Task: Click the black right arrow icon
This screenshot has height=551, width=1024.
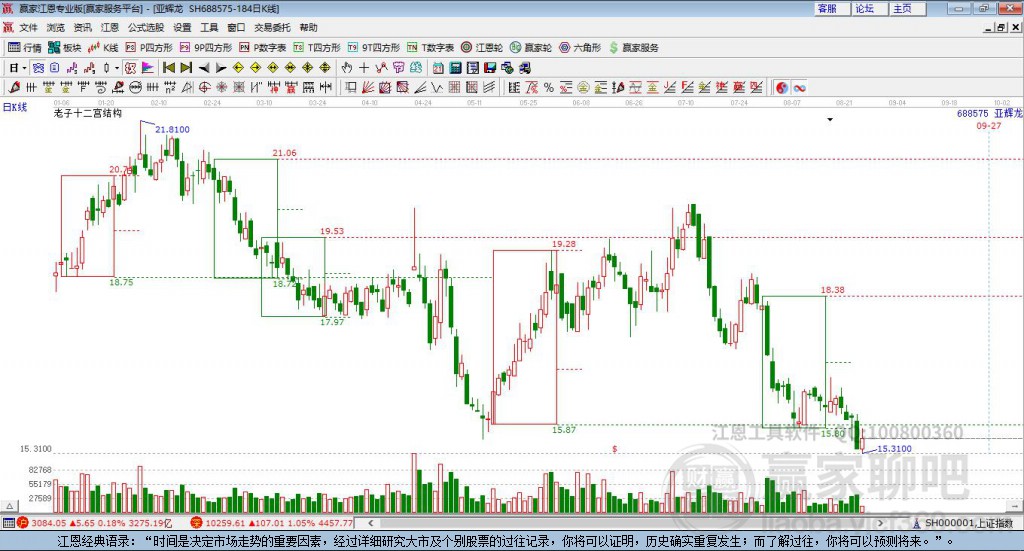Action: pos(221,68)
